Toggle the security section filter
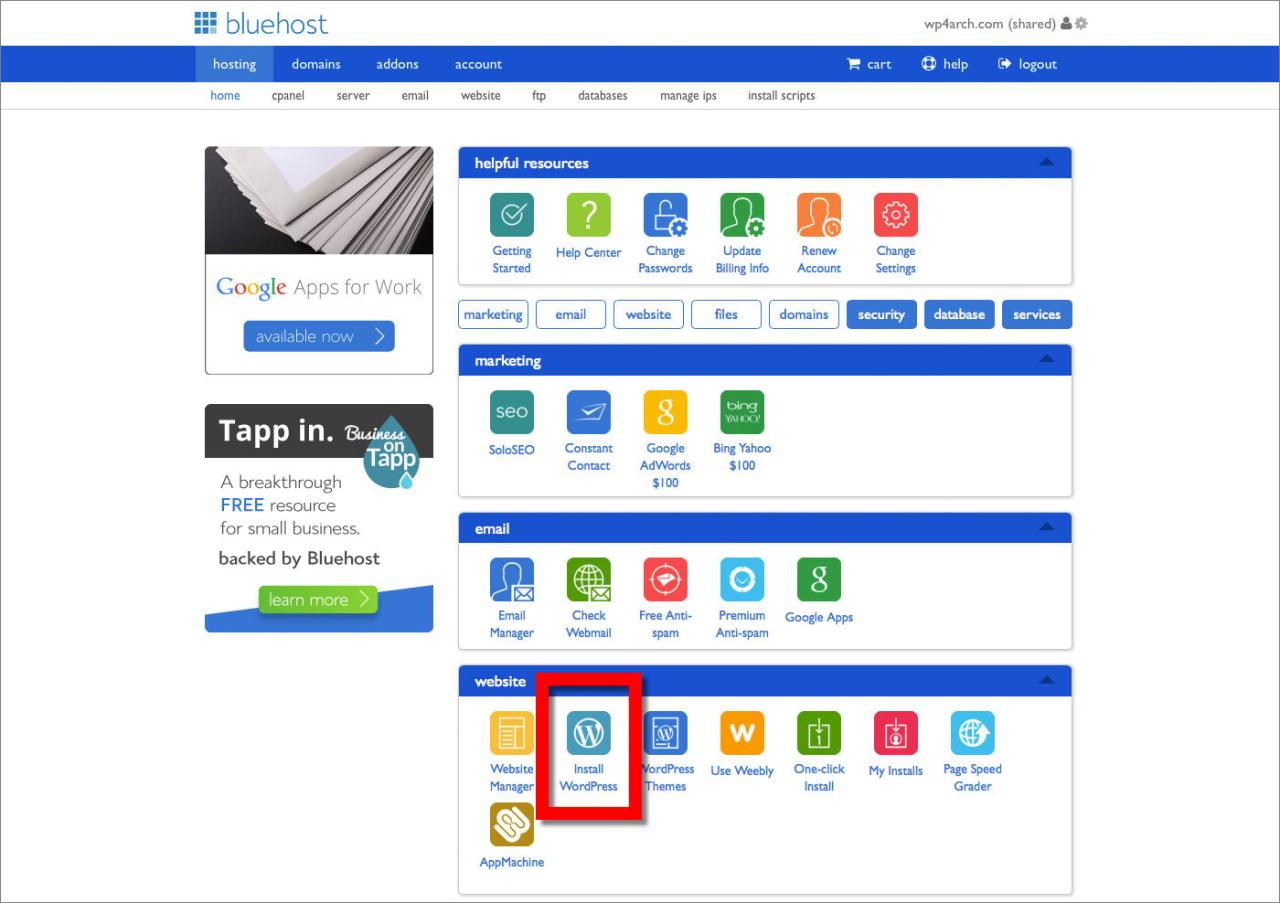 click(881, 314)
